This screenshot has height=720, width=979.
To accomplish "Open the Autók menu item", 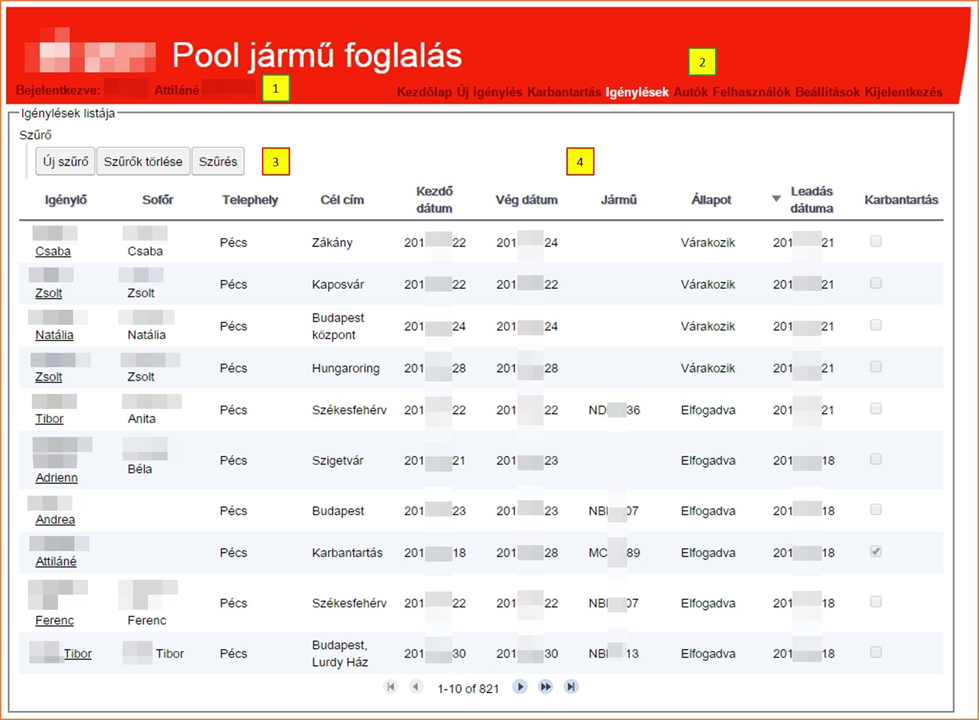I will click(x=690, y=92).
